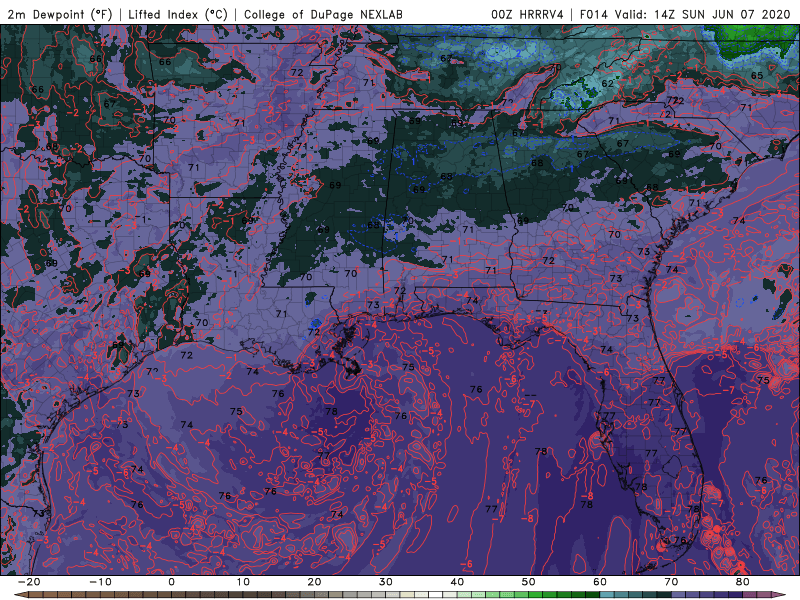Image resolution: width=800 pixels, height=600 pixels.
Task: Click the 20 label on the color scale
Action: pyautogui.click(x=314, y=582)
